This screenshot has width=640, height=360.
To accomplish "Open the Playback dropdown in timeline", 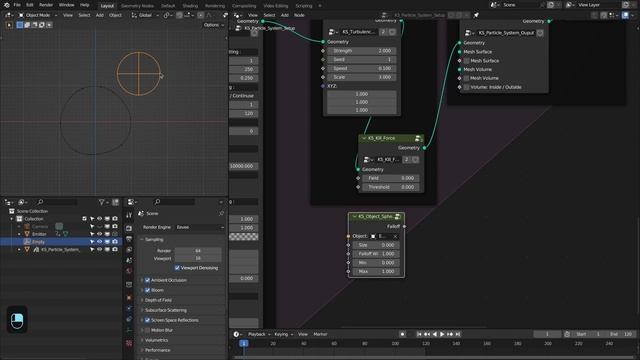I will (x=259, y=334).
